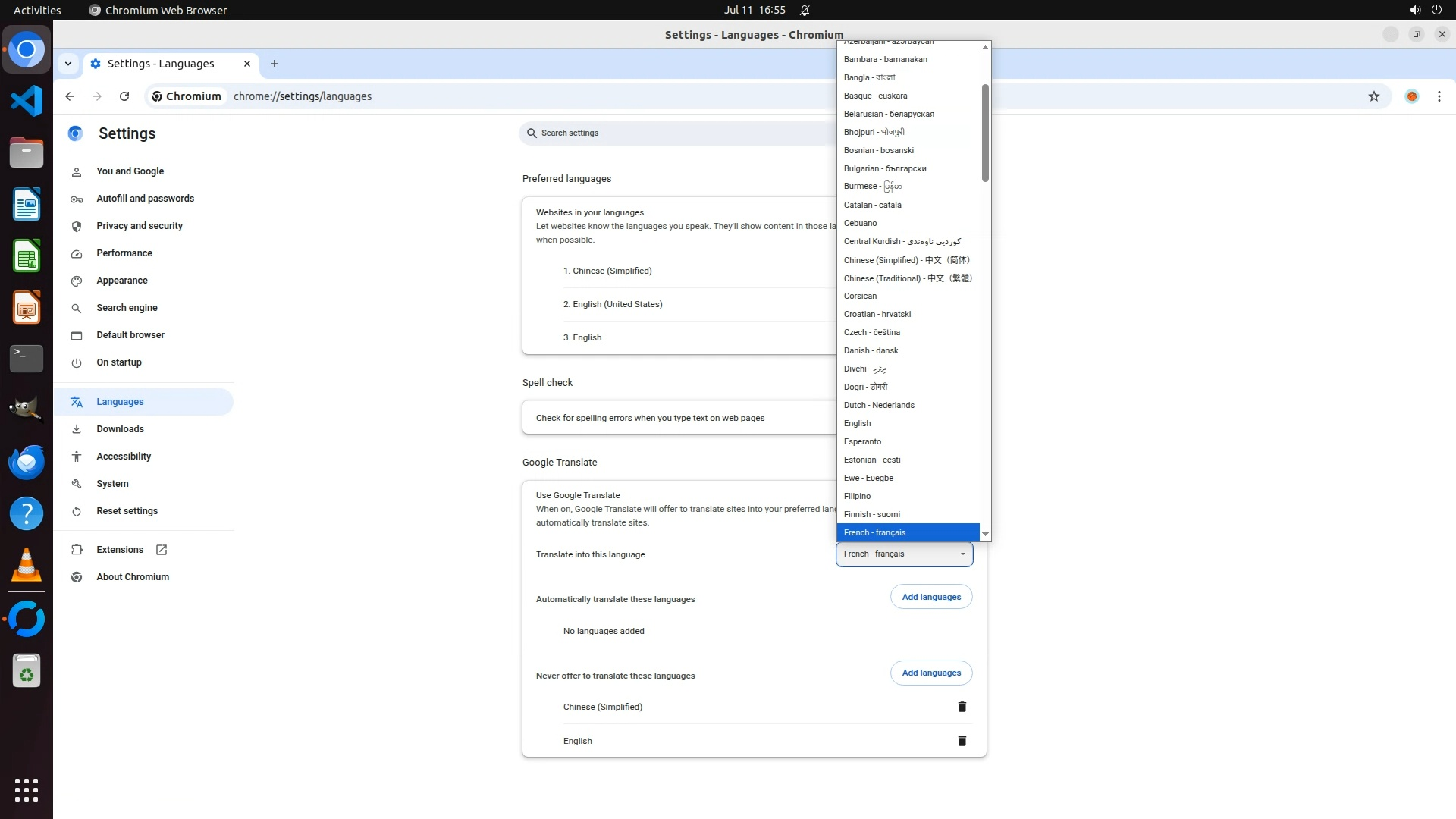Bookmark this page with star icon

click(x=1373, y=96)
